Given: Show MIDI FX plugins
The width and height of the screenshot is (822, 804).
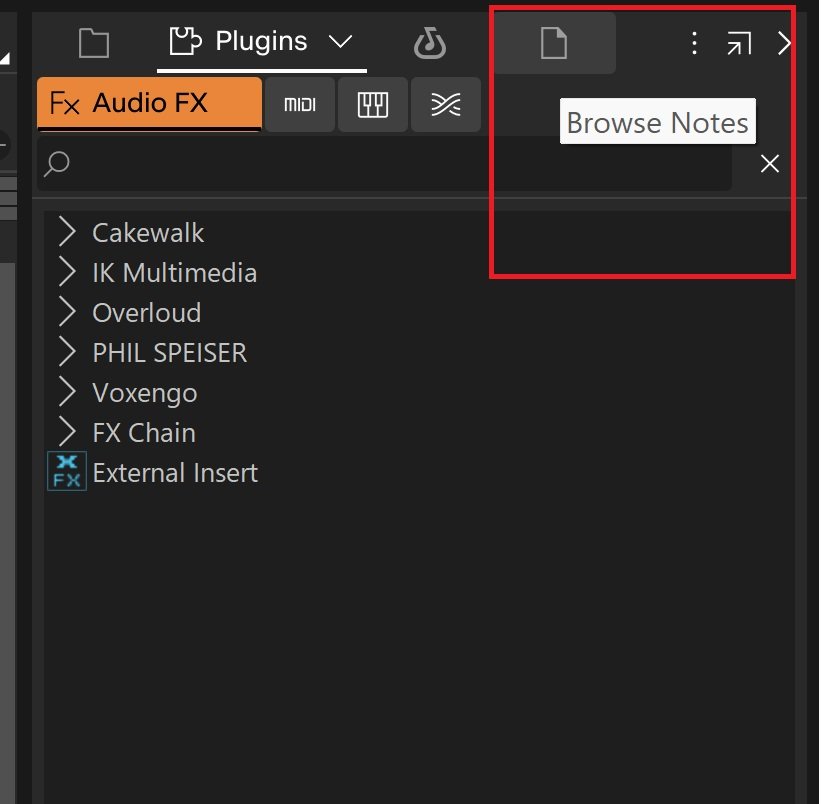Looking at the screenshot, I should coord(300,104).
